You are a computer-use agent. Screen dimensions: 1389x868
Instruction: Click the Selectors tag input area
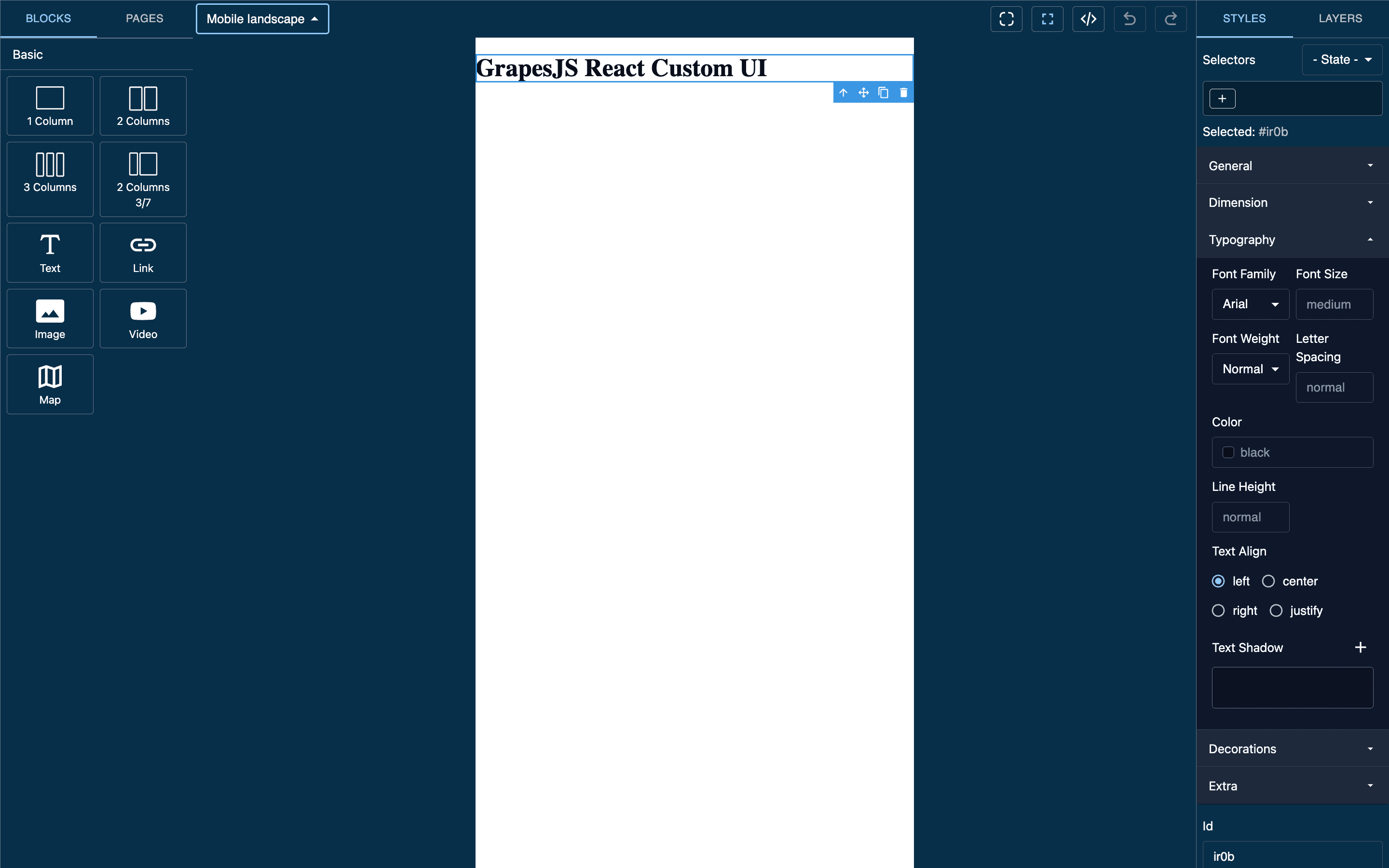(x=1292, y=99)
